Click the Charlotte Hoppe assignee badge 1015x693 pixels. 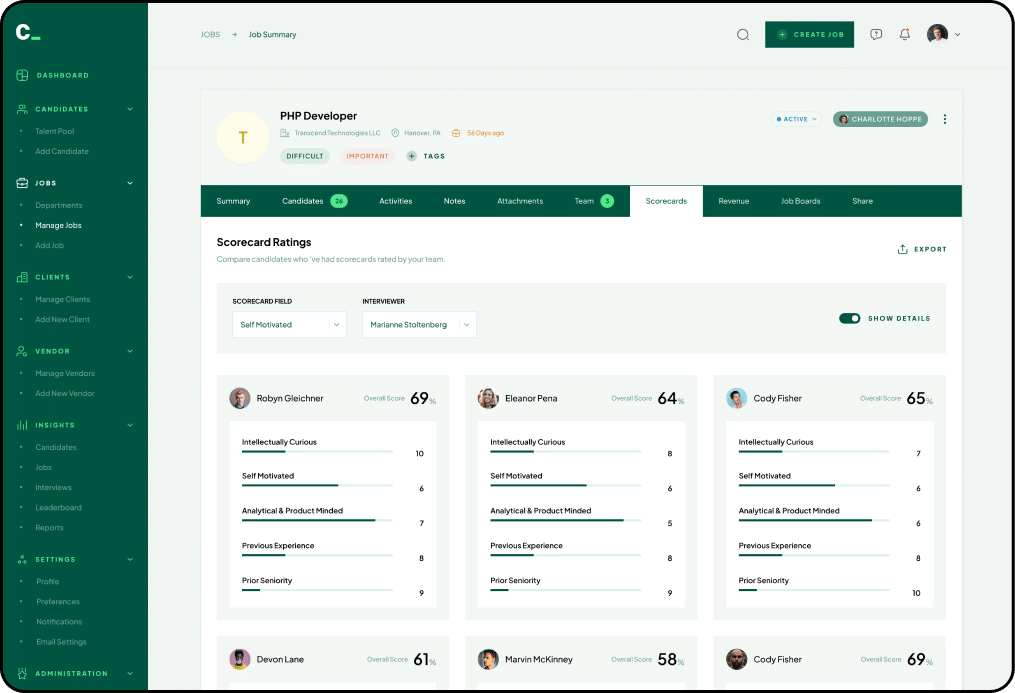click(880, 119)
